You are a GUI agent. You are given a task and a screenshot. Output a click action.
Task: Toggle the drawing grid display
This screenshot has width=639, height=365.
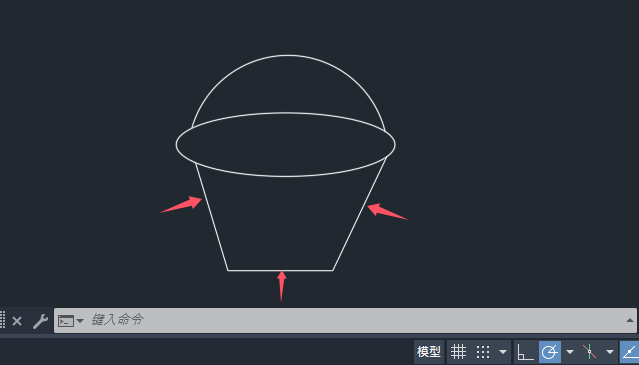point(458,351)
